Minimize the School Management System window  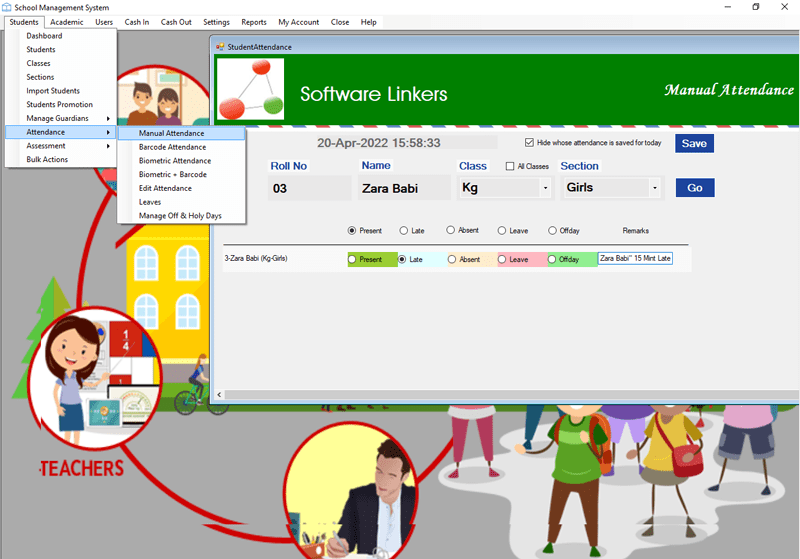tap(728, 7)
